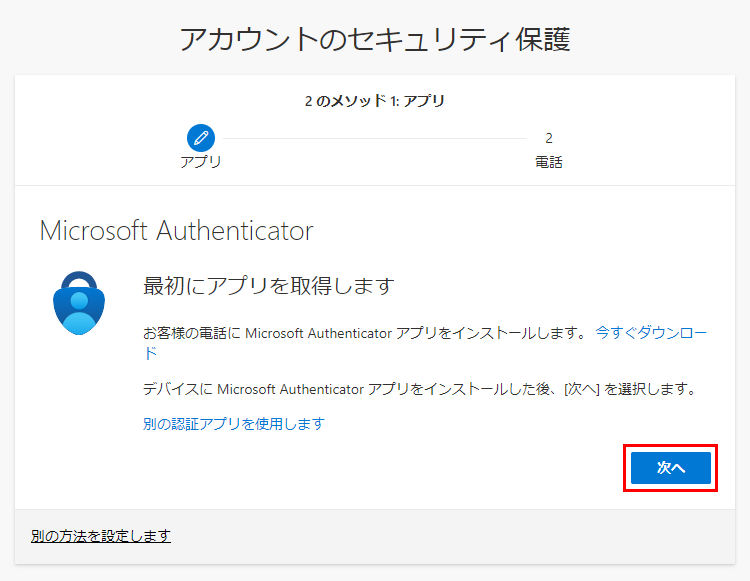This screenshot has width=750, height=581.
Task: Open the 今すぐダウンロード link
Action: click(x=651, y=333)
